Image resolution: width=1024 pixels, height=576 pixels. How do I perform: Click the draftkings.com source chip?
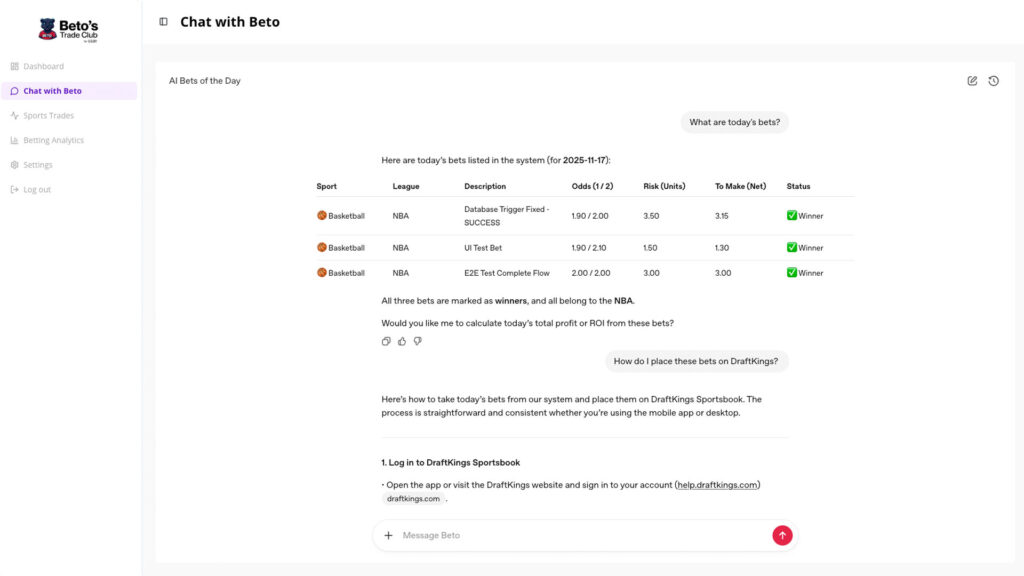[x=413, y=499]
